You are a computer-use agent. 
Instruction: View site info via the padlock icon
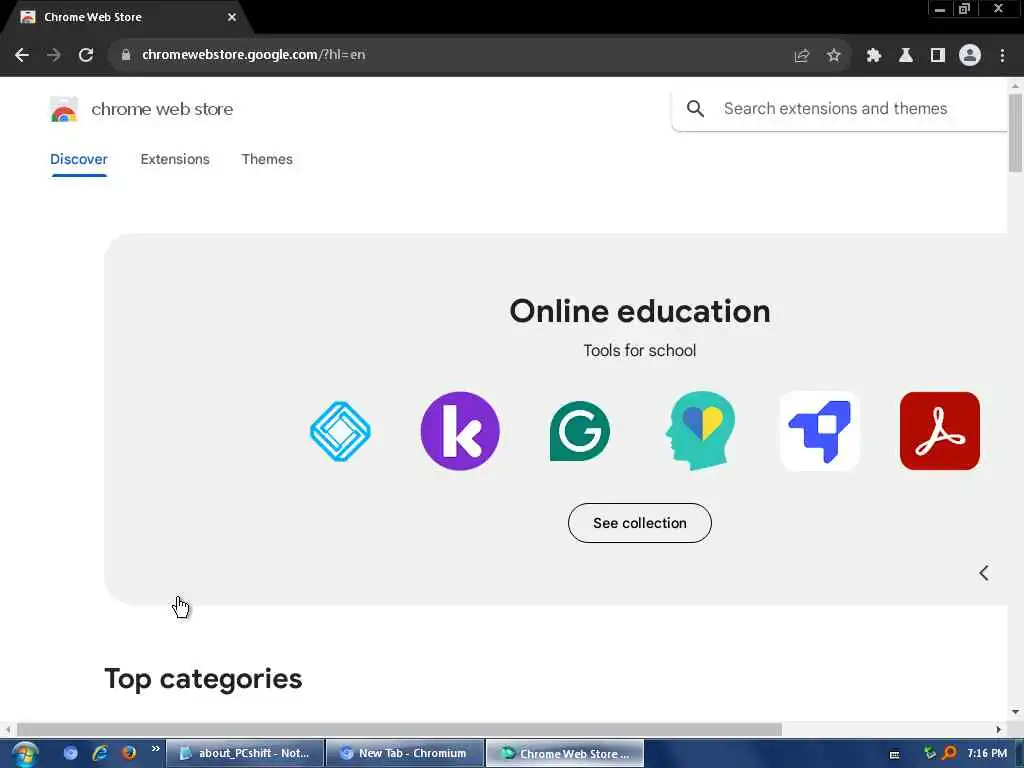[x=126, y=55]
